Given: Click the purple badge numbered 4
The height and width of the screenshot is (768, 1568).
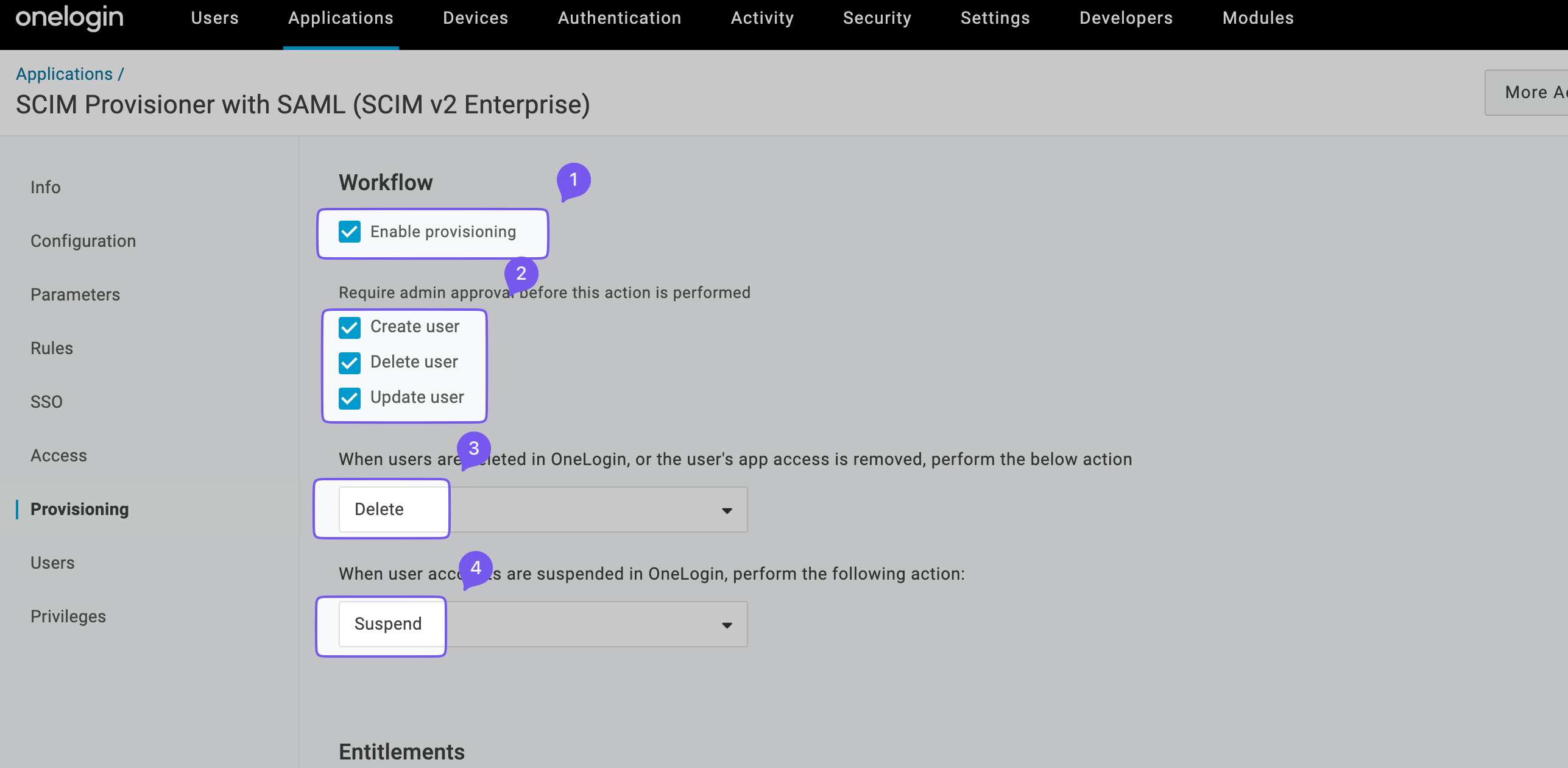Looking at the screenshot, I should (476, 567).
